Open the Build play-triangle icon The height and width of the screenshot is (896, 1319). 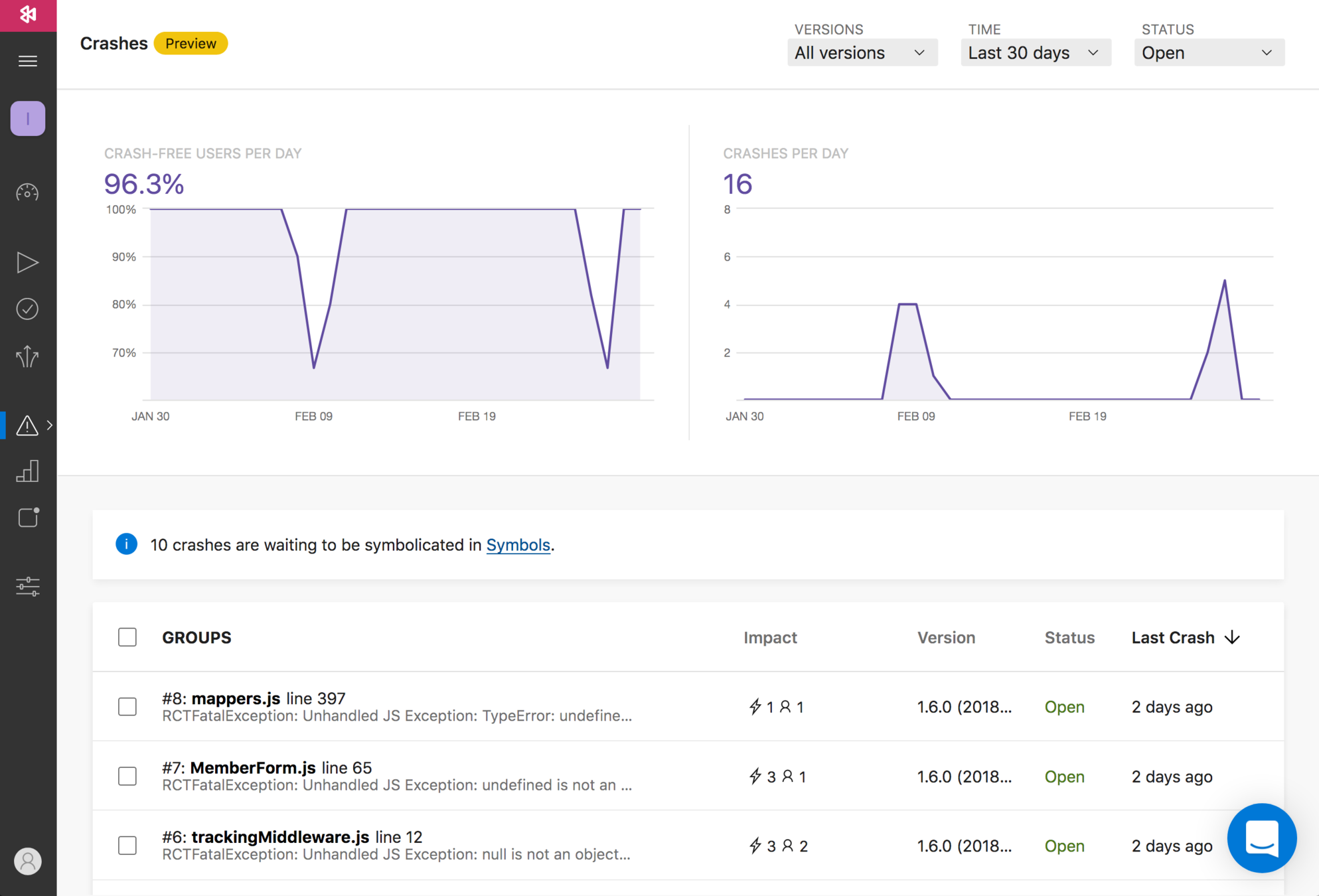point(27,263)
